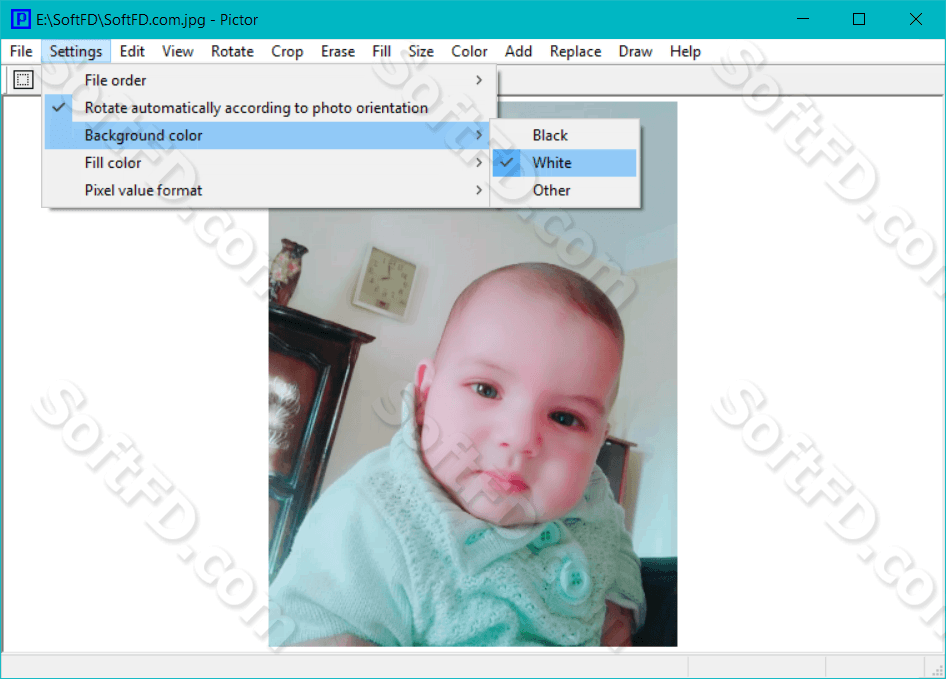The image size is (946, 679).
Task: Expand the Background color submenu
Action: [x=269, y=135]
